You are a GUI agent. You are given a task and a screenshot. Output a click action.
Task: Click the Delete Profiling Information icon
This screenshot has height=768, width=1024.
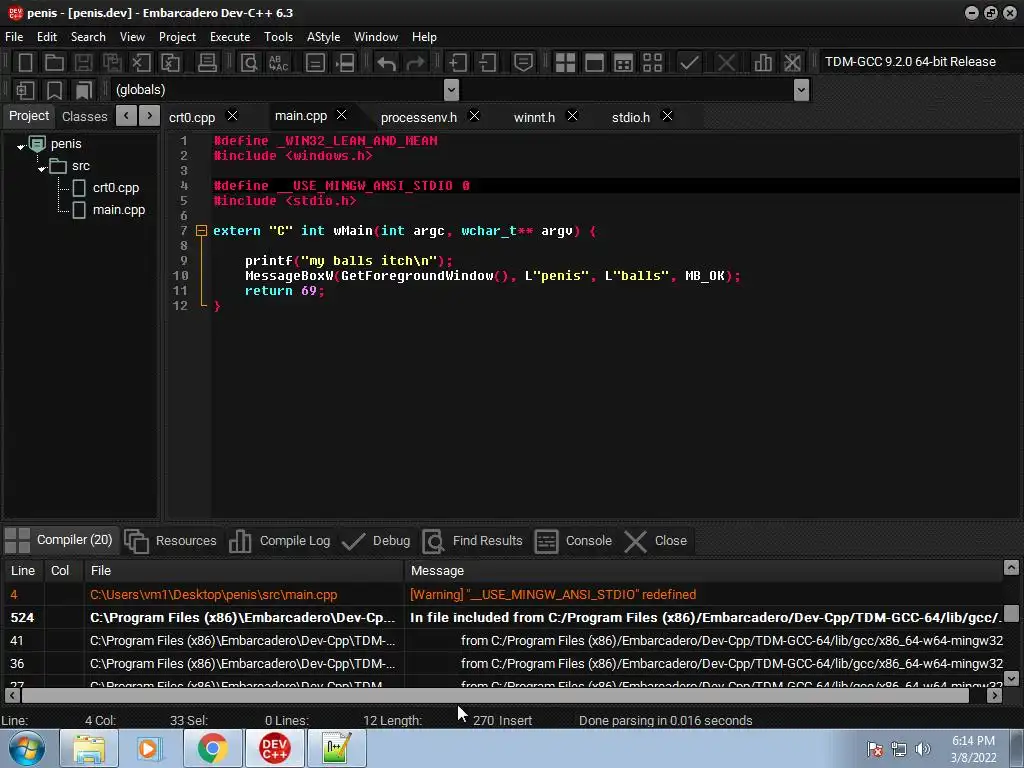(x=792, y=63)
